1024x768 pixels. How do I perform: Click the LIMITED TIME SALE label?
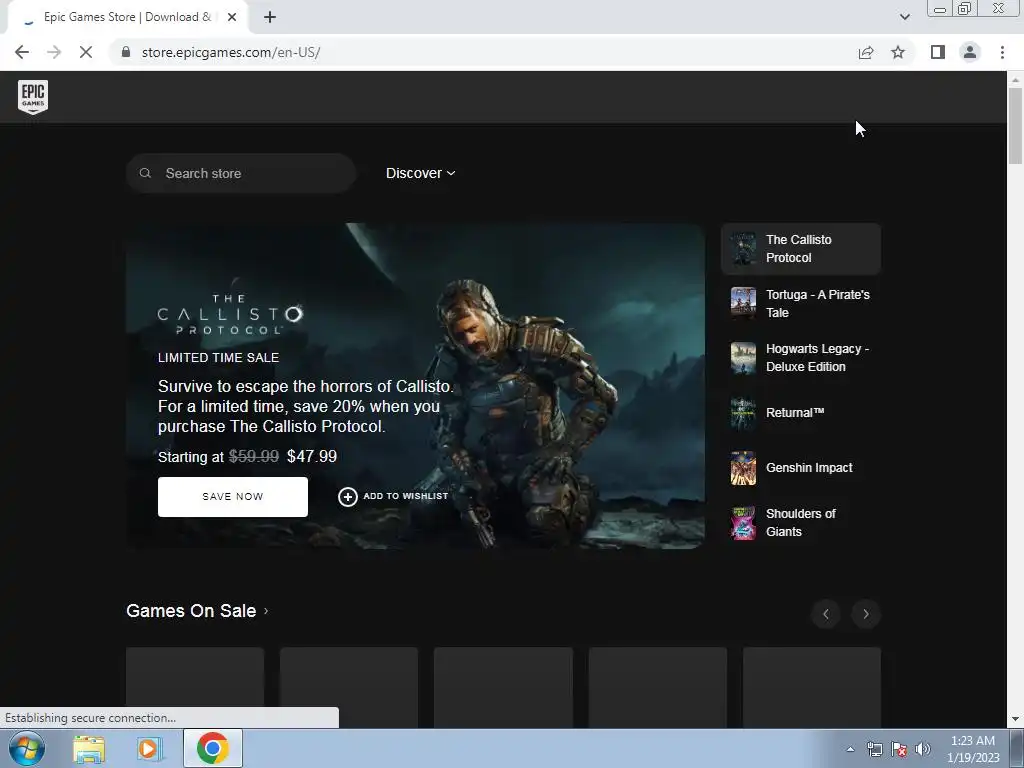(218, 358)
